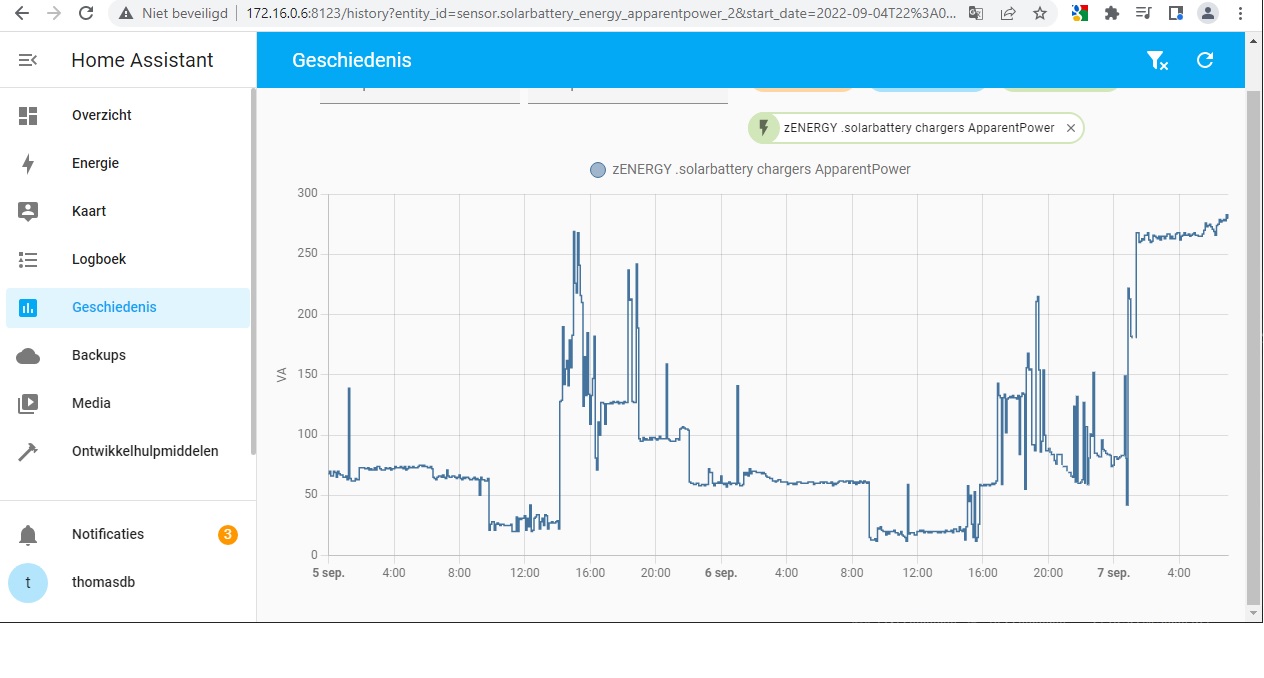Click the Backups cloud icon
Viewport: 1264px width, 678px height.
(x=28, y=356)
